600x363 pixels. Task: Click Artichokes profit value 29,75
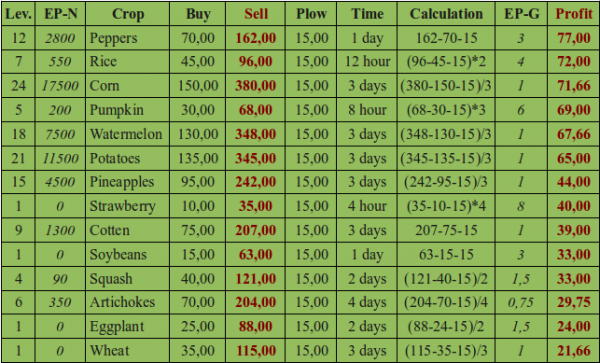(x=574, y=302)
